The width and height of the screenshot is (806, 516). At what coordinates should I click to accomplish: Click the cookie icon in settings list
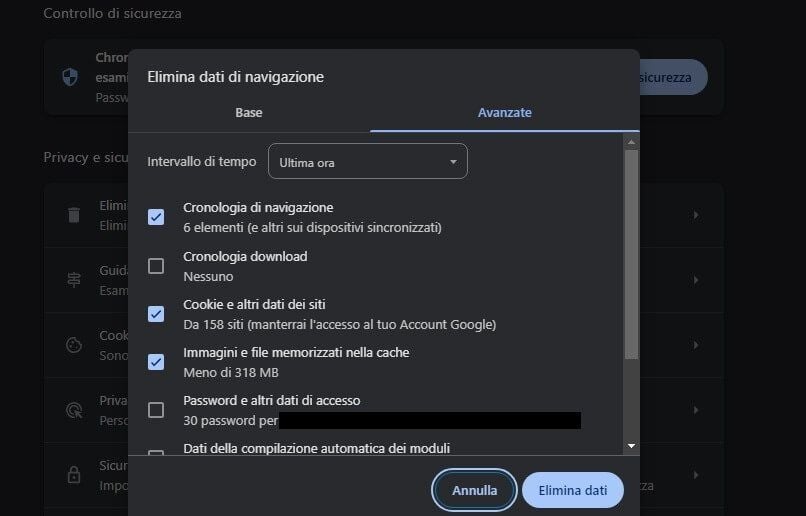click(x=74, y=345)
